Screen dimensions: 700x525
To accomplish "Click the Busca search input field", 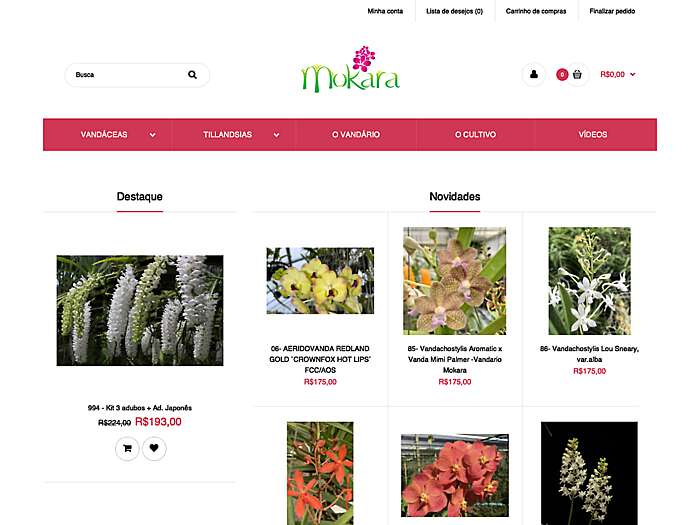I will 129,75.
